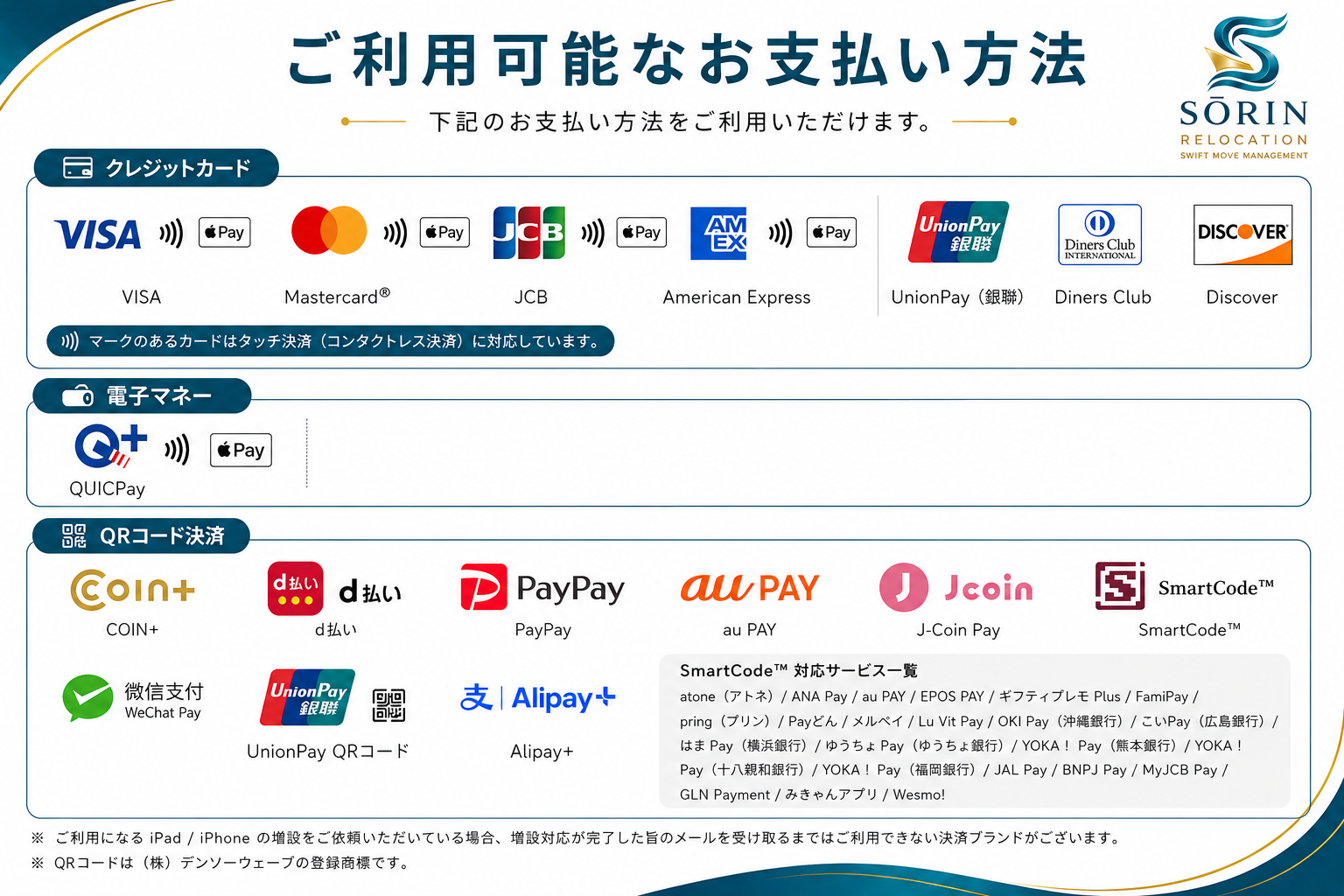Choose the PayPay logo
This screenshot has height=896, width=1344.
542,587
